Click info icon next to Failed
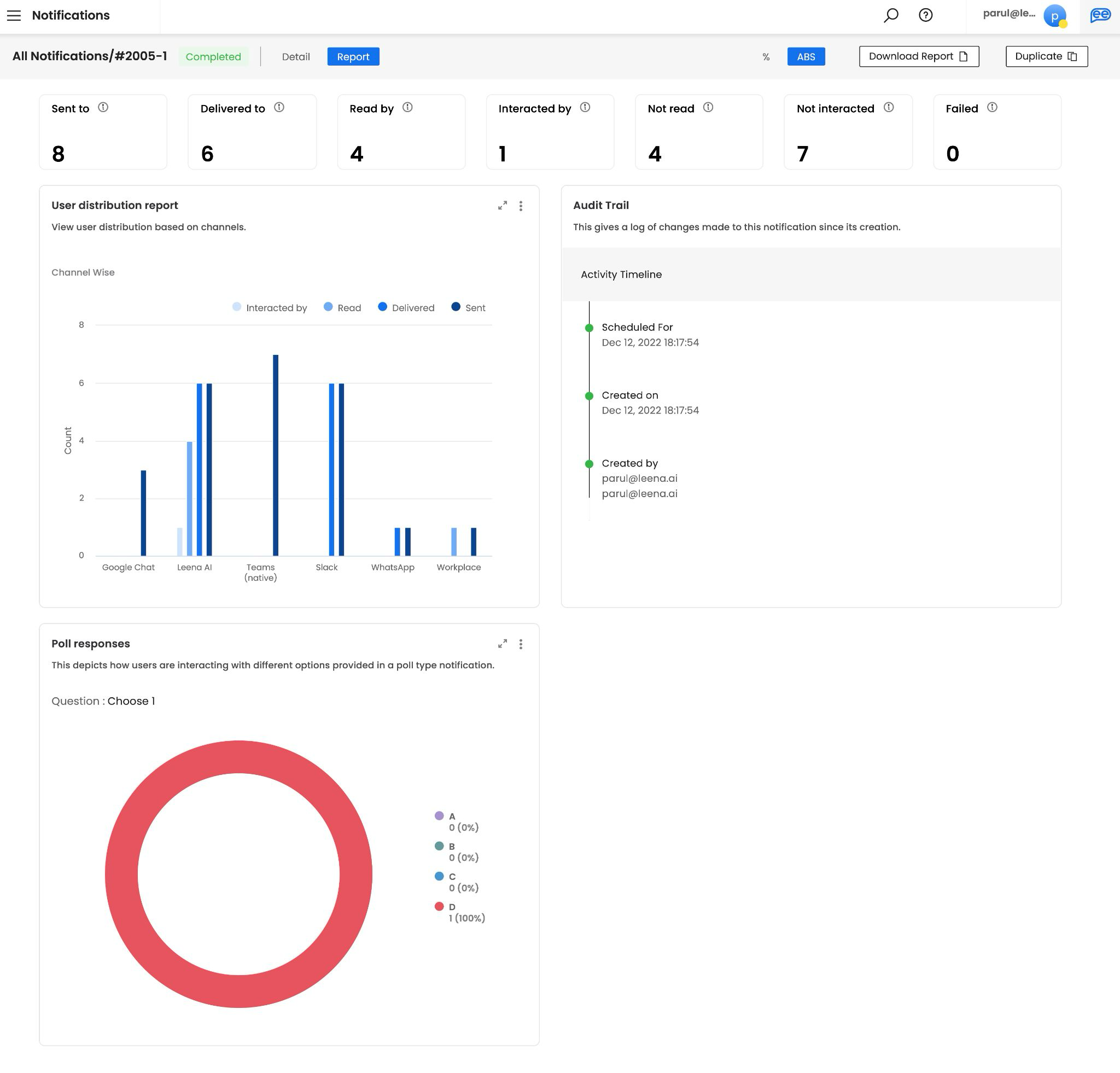Viewport: 1120px width, 1073px height. pos(992,107)
